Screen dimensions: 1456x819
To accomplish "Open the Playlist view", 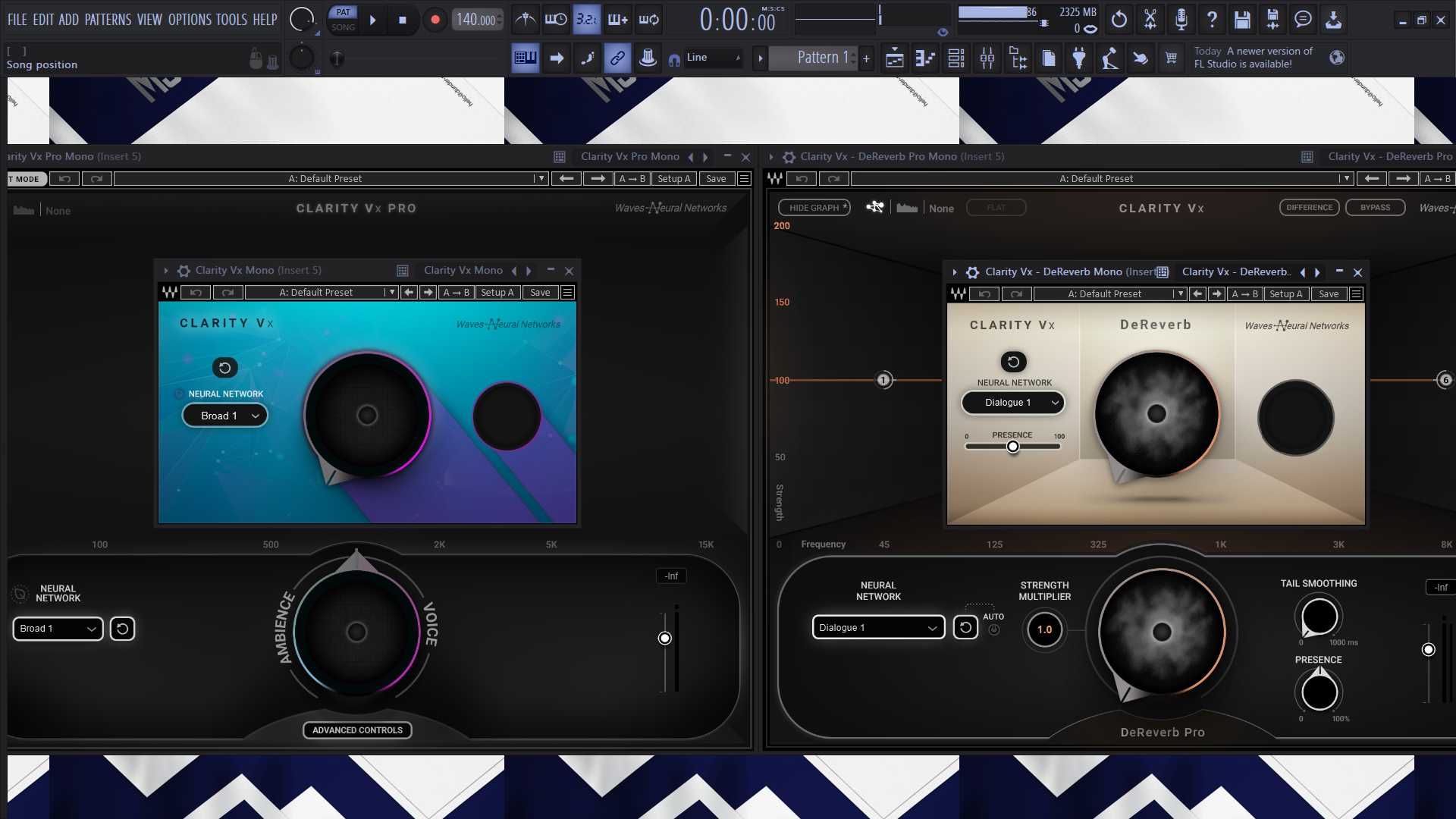I will point(895,58).
